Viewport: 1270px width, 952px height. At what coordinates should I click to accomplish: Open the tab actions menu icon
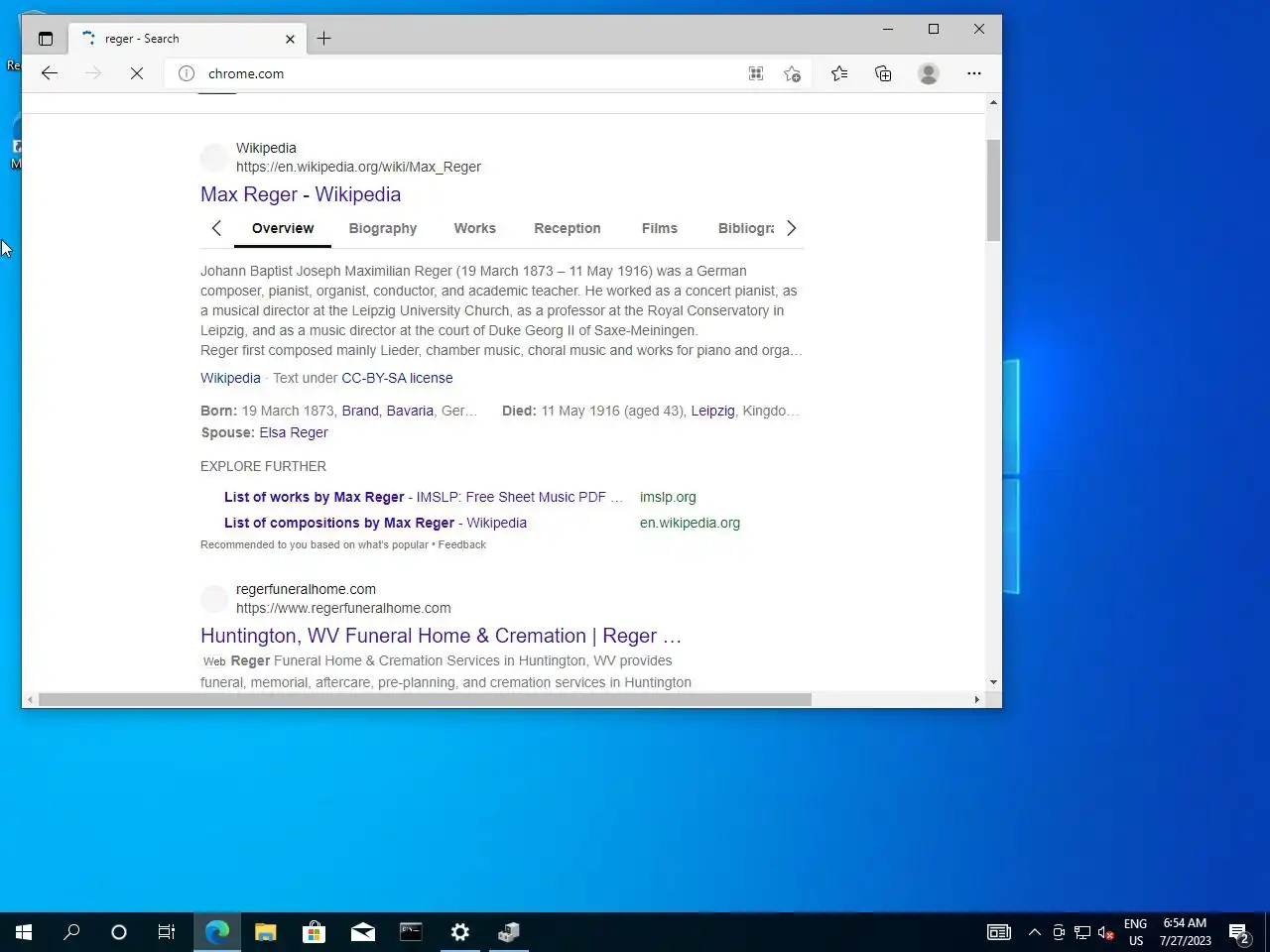(46, 39)
